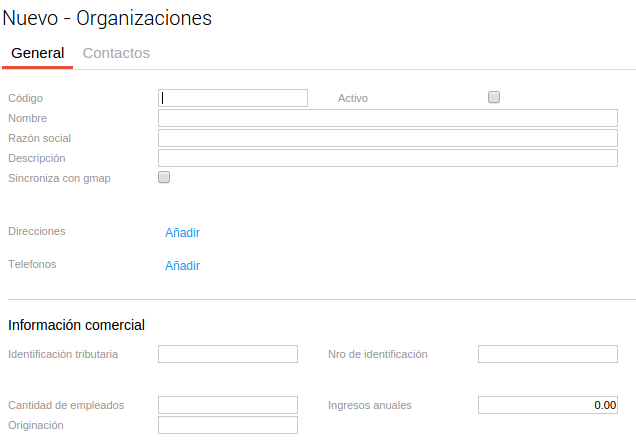
Task: Click the Descripción label text
Action: point(37,158)
